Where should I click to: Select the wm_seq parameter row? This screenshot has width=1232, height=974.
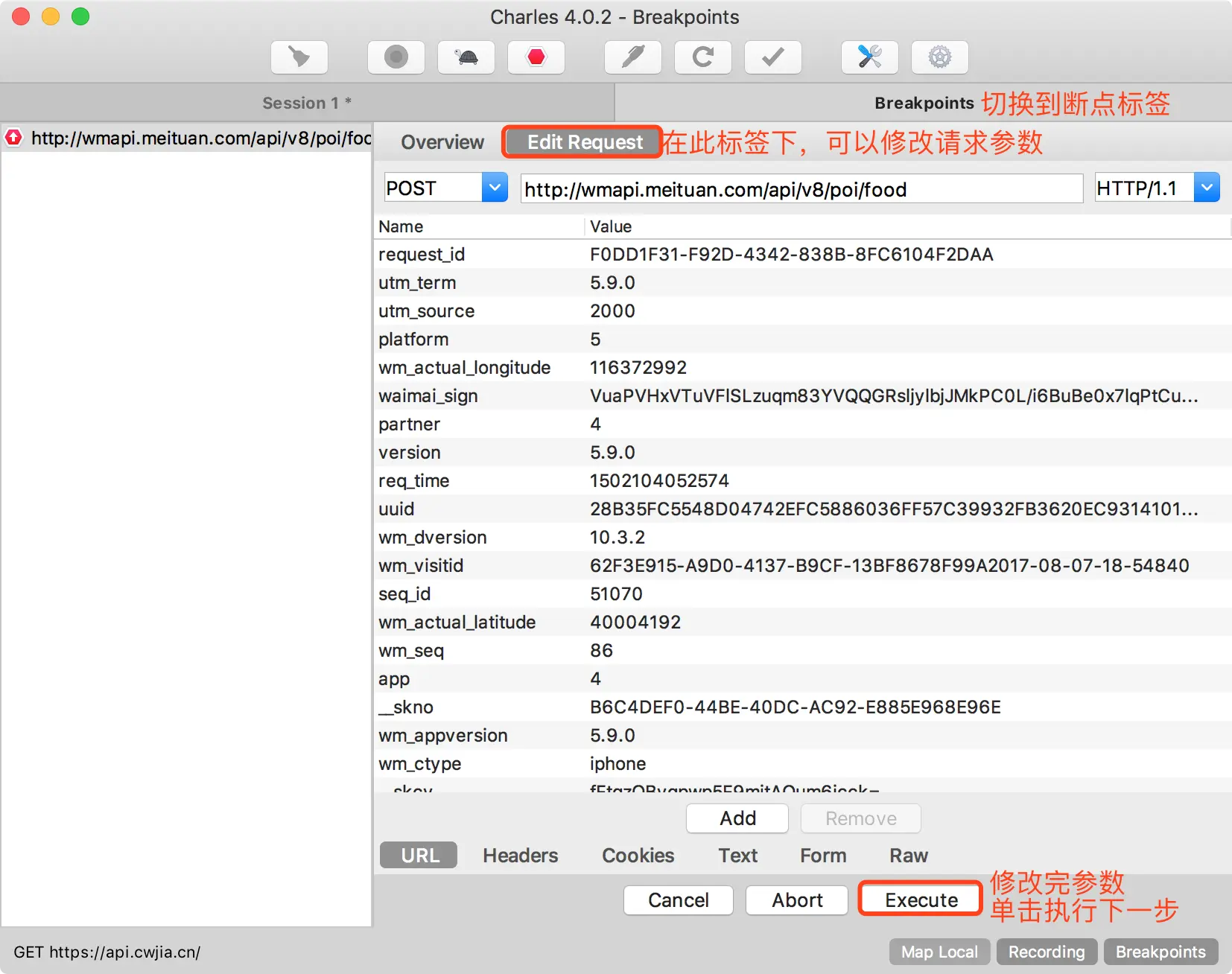pos(803,650)
